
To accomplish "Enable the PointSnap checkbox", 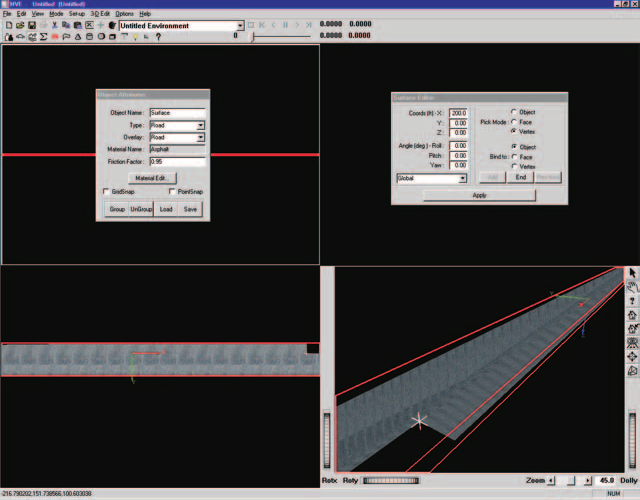I will click(x=172, y=191).
